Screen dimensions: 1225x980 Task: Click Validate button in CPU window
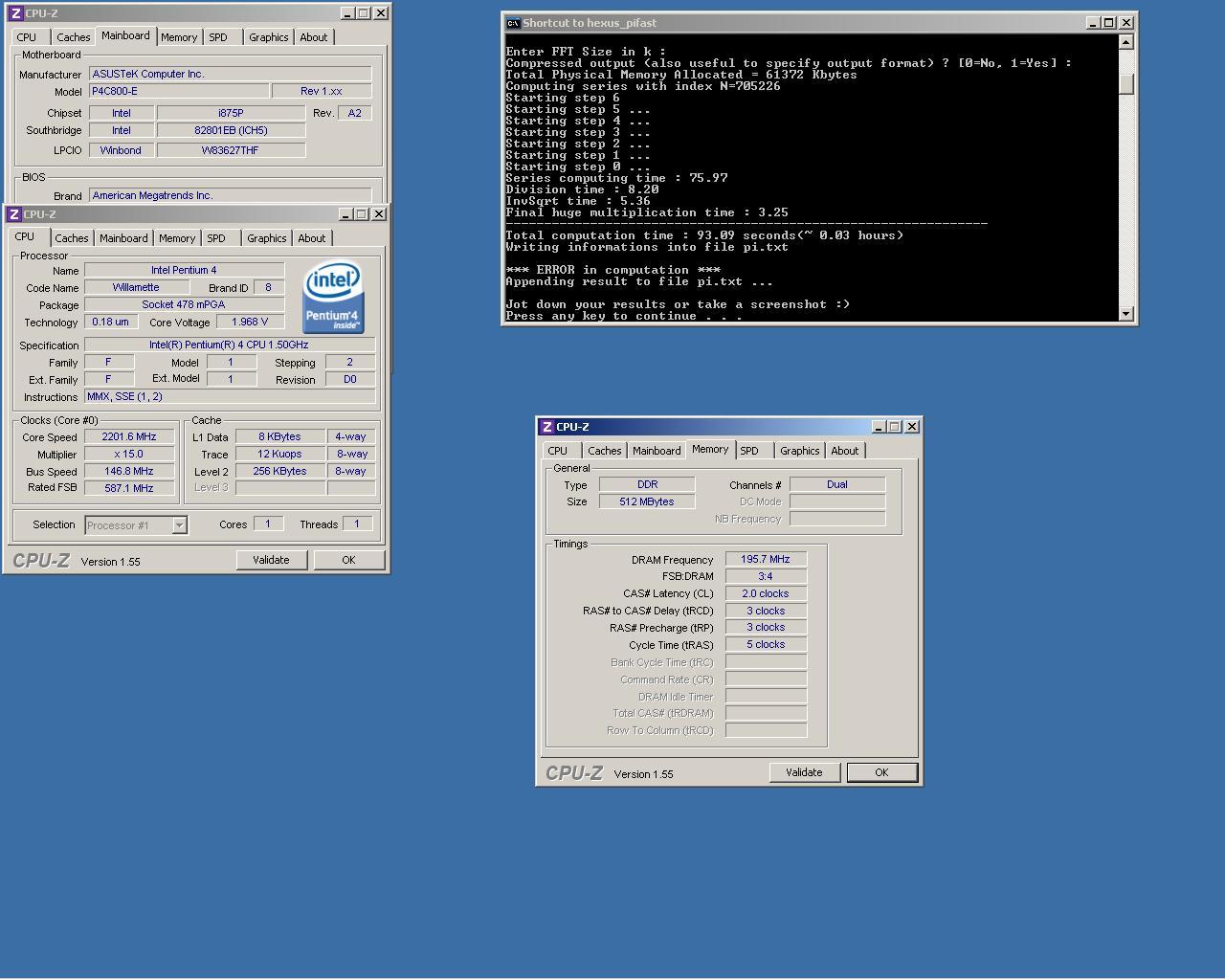(x=271, y=560)
